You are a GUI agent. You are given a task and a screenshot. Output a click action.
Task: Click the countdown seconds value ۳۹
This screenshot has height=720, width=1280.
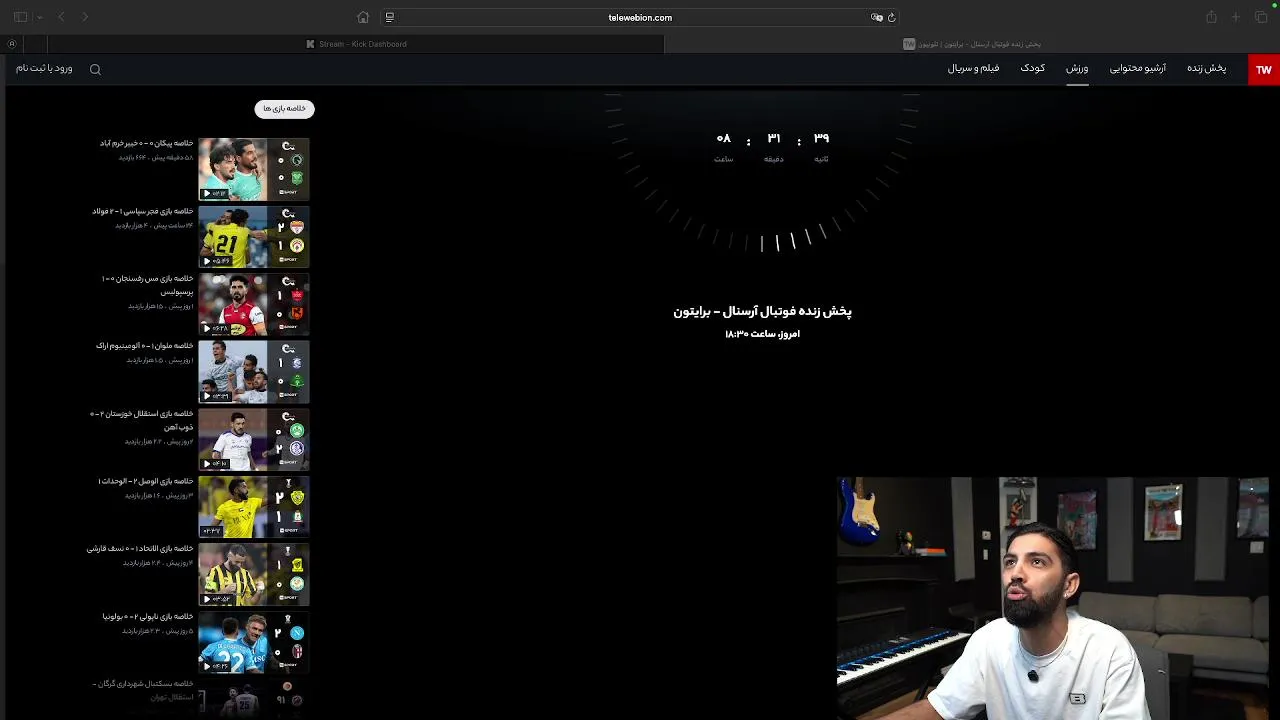click(x=821, y=138)
